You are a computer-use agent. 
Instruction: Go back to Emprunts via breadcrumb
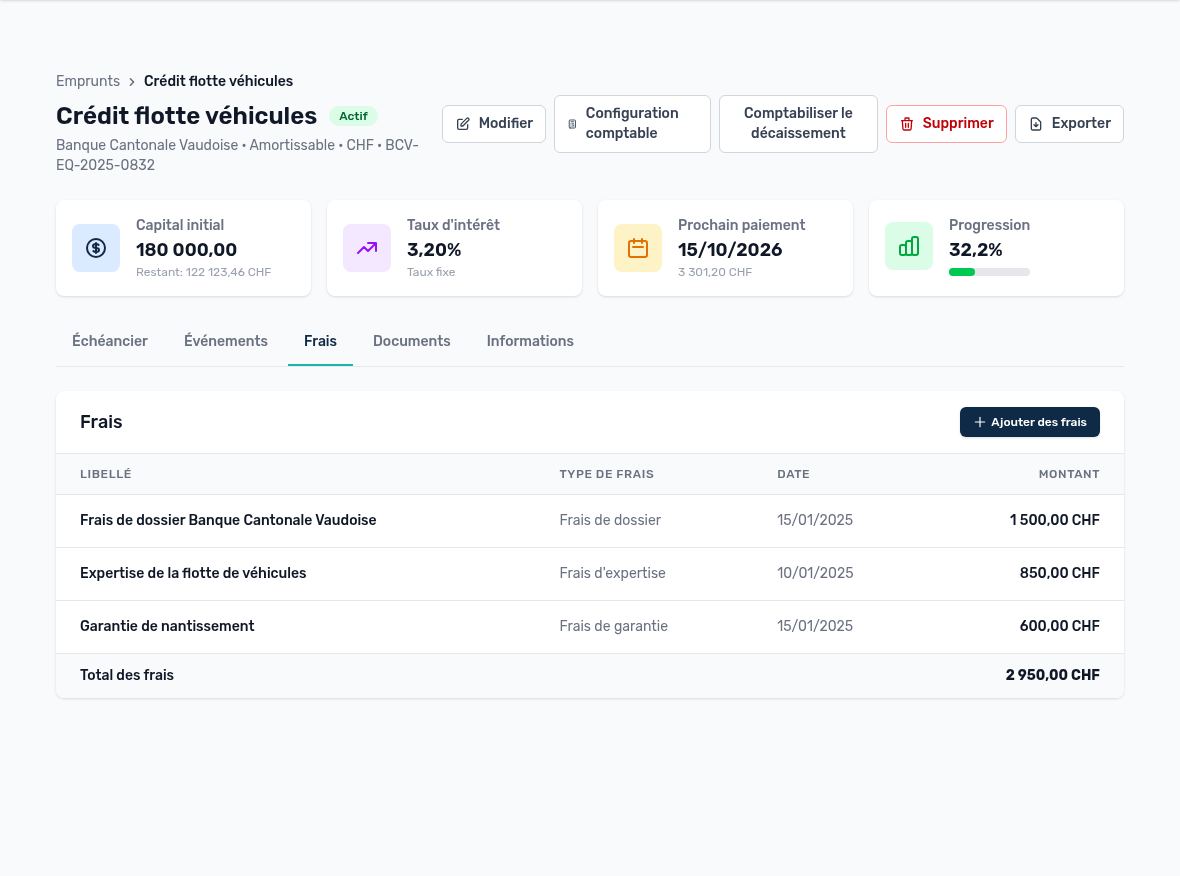pyautogui.click(x=88, y=81)
